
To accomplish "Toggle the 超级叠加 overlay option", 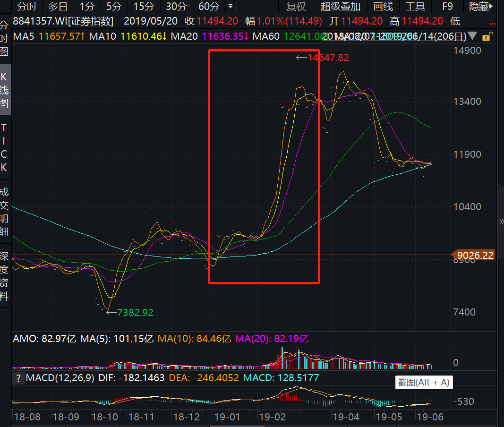I will [x=340, y=6].
